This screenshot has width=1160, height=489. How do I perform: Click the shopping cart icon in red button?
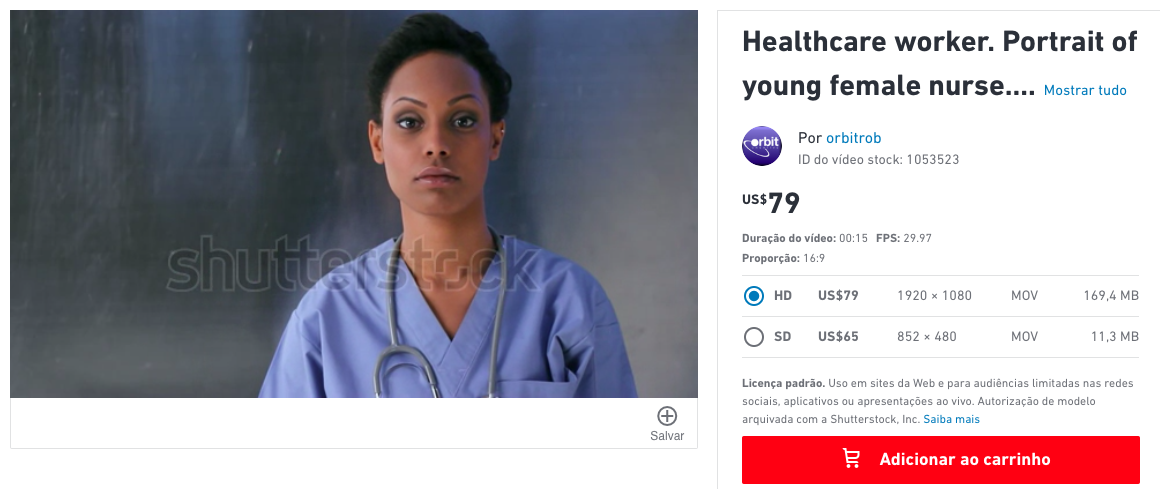[x=852, y=459]
